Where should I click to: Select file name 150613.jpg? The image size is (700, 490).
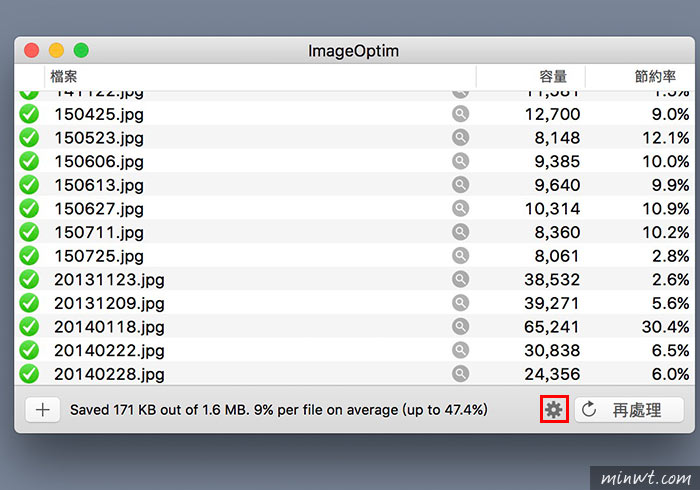pyautogui.click(x=99, y=186)
